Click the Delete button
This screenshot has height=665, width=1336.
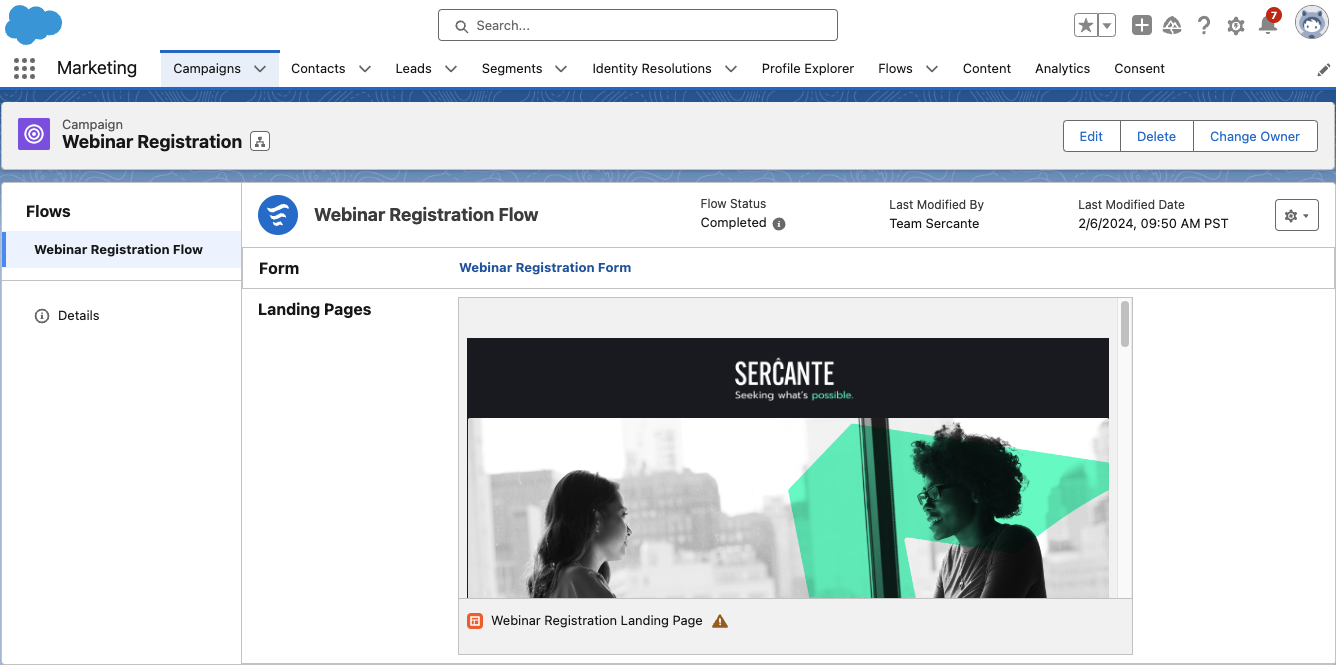1156,136
